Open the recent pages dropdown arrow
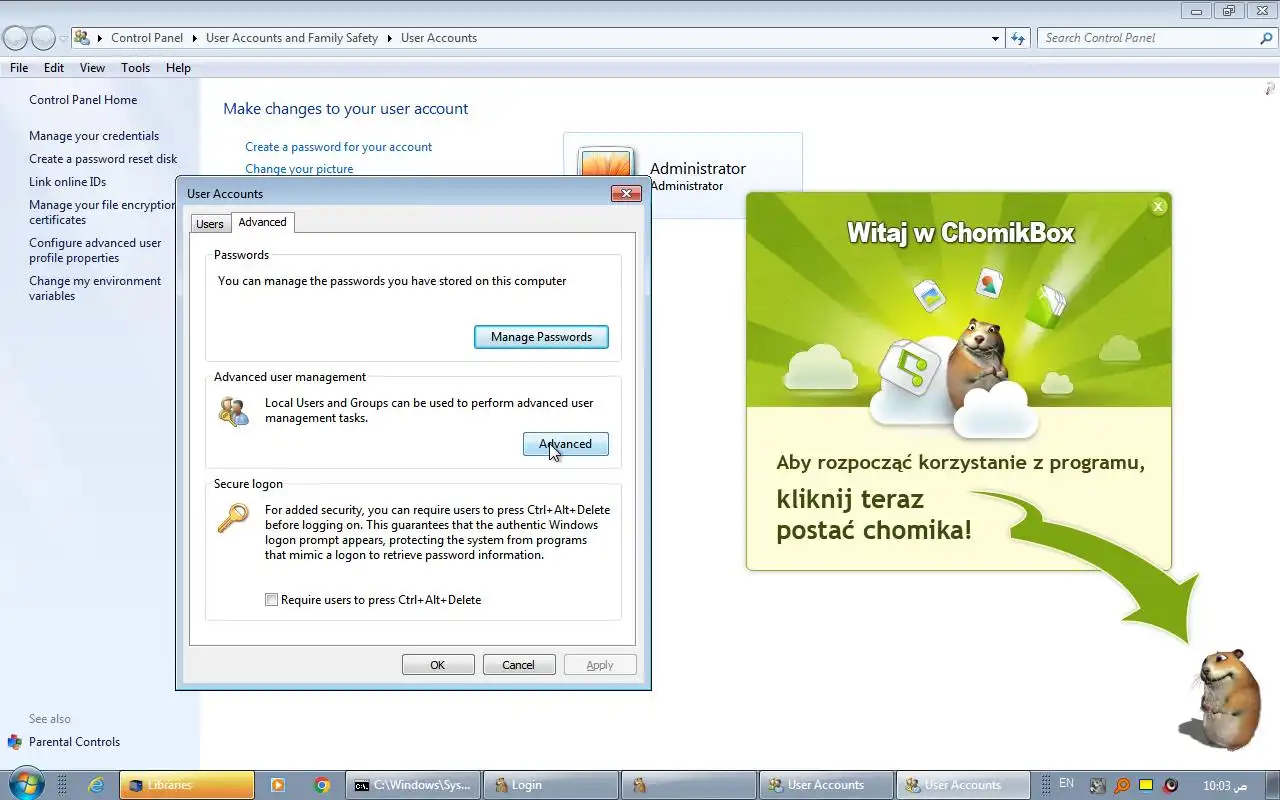This screenshot has width=1280, height=800. coord(64,39)
